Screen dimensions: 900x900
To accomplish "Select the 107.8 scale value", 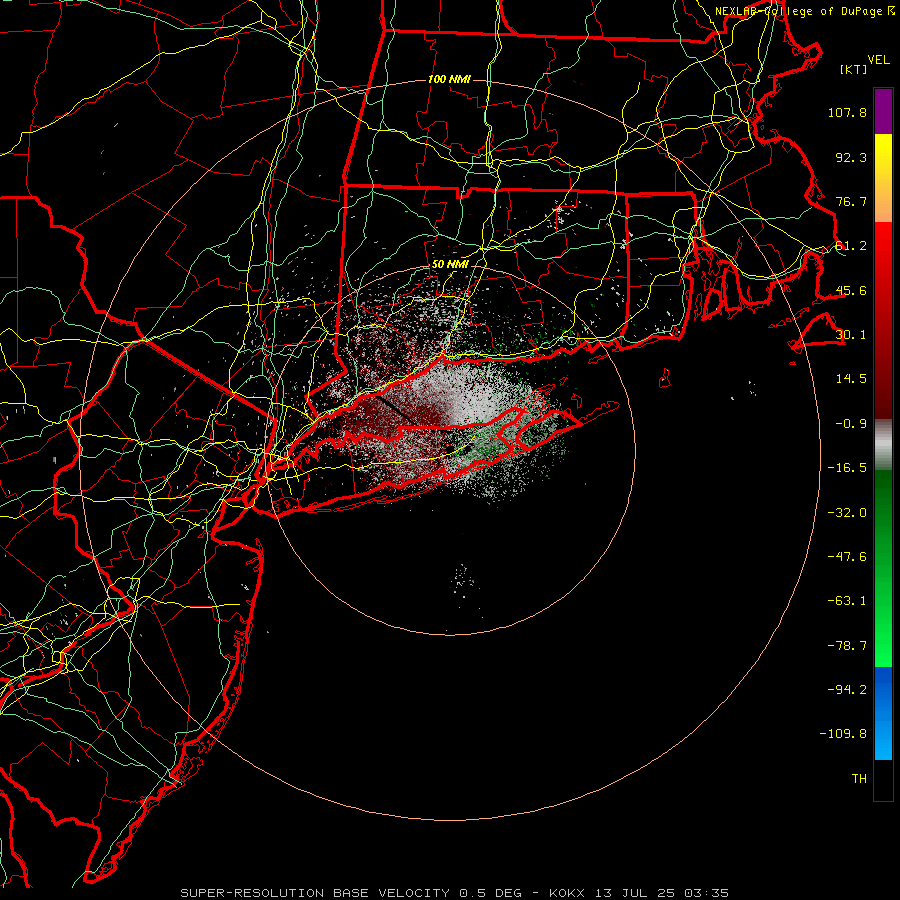I will tap(847, 112).
